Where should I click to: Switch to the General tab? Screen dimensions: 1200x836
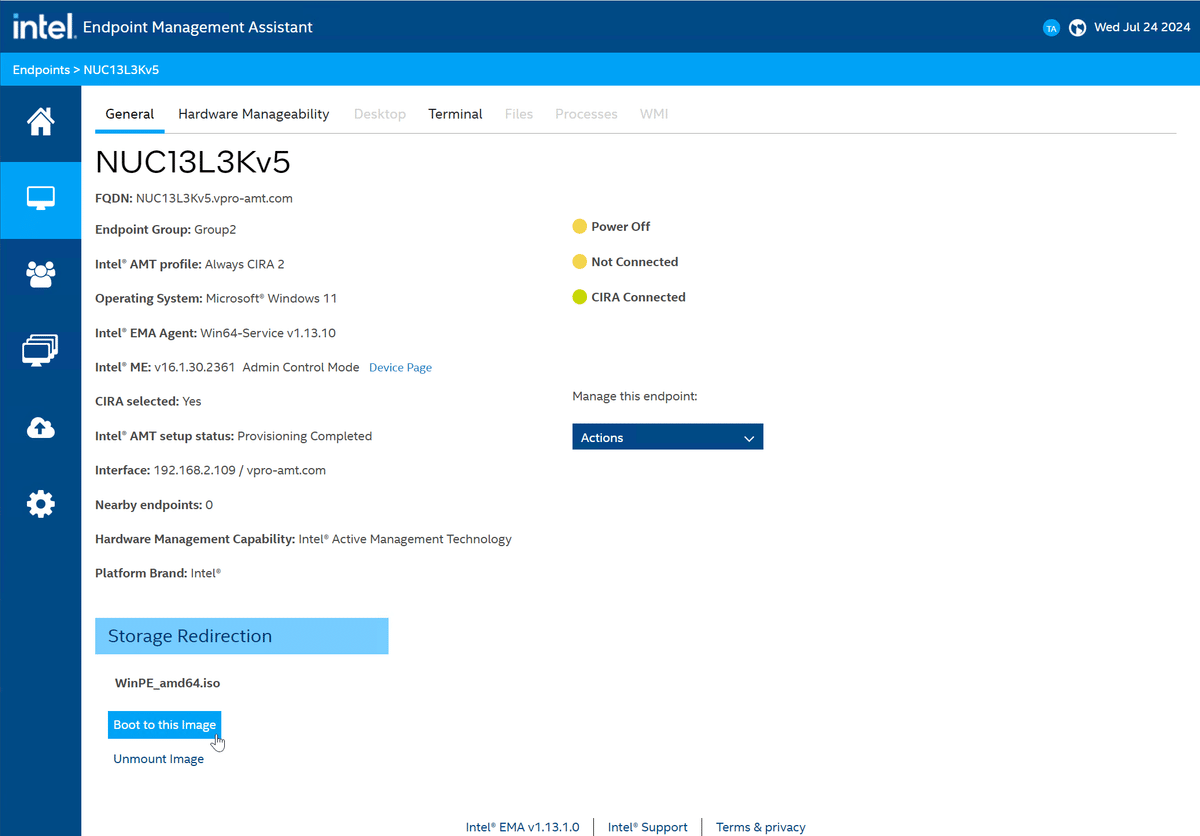[x=130, y=114]
